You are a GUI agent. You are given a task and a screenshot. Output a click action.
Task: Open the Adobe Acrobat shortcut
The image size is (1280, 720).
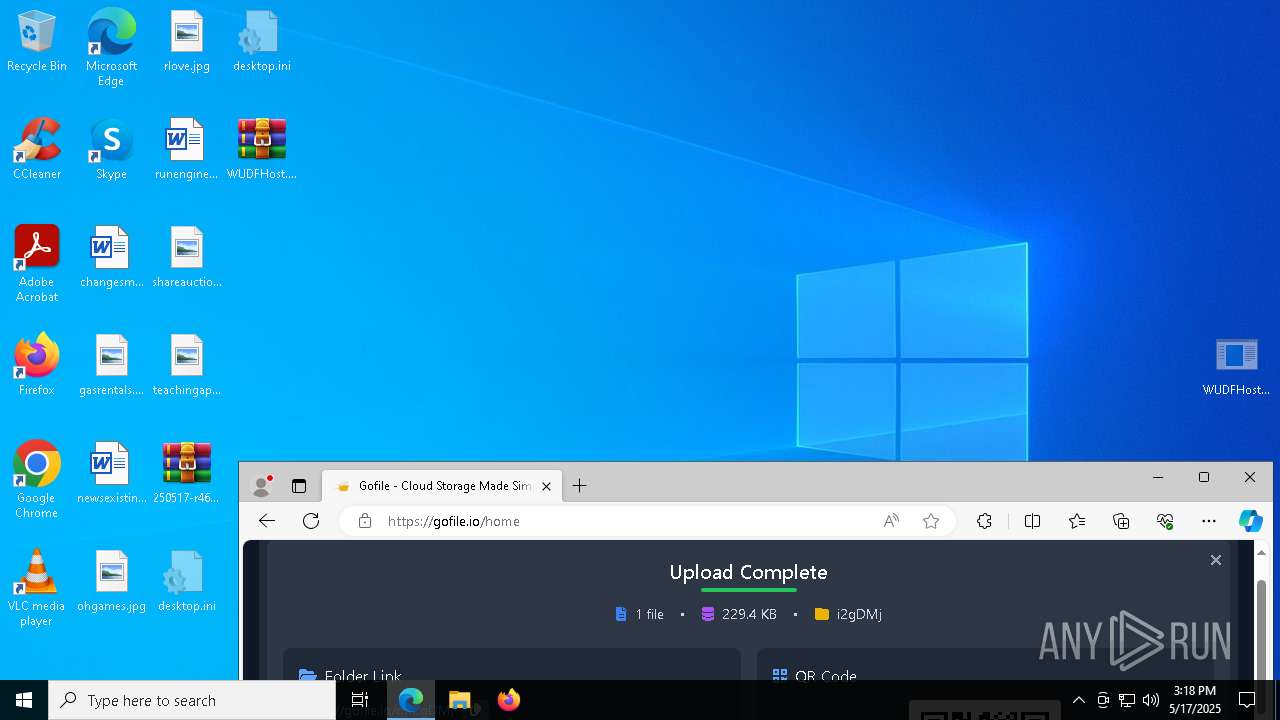[x=37, y=264]
